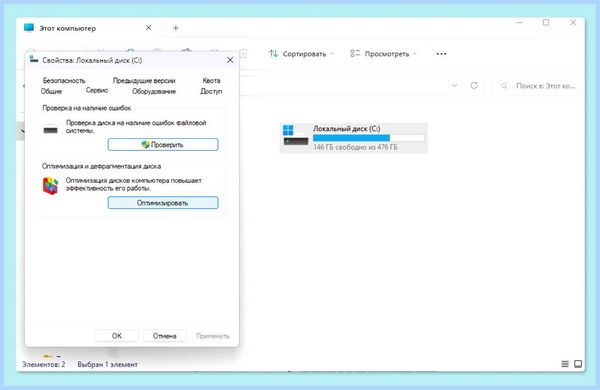Refresh the Explorer folder view
The width and height of the screenshot is (600, 390).
pos(474,85)
